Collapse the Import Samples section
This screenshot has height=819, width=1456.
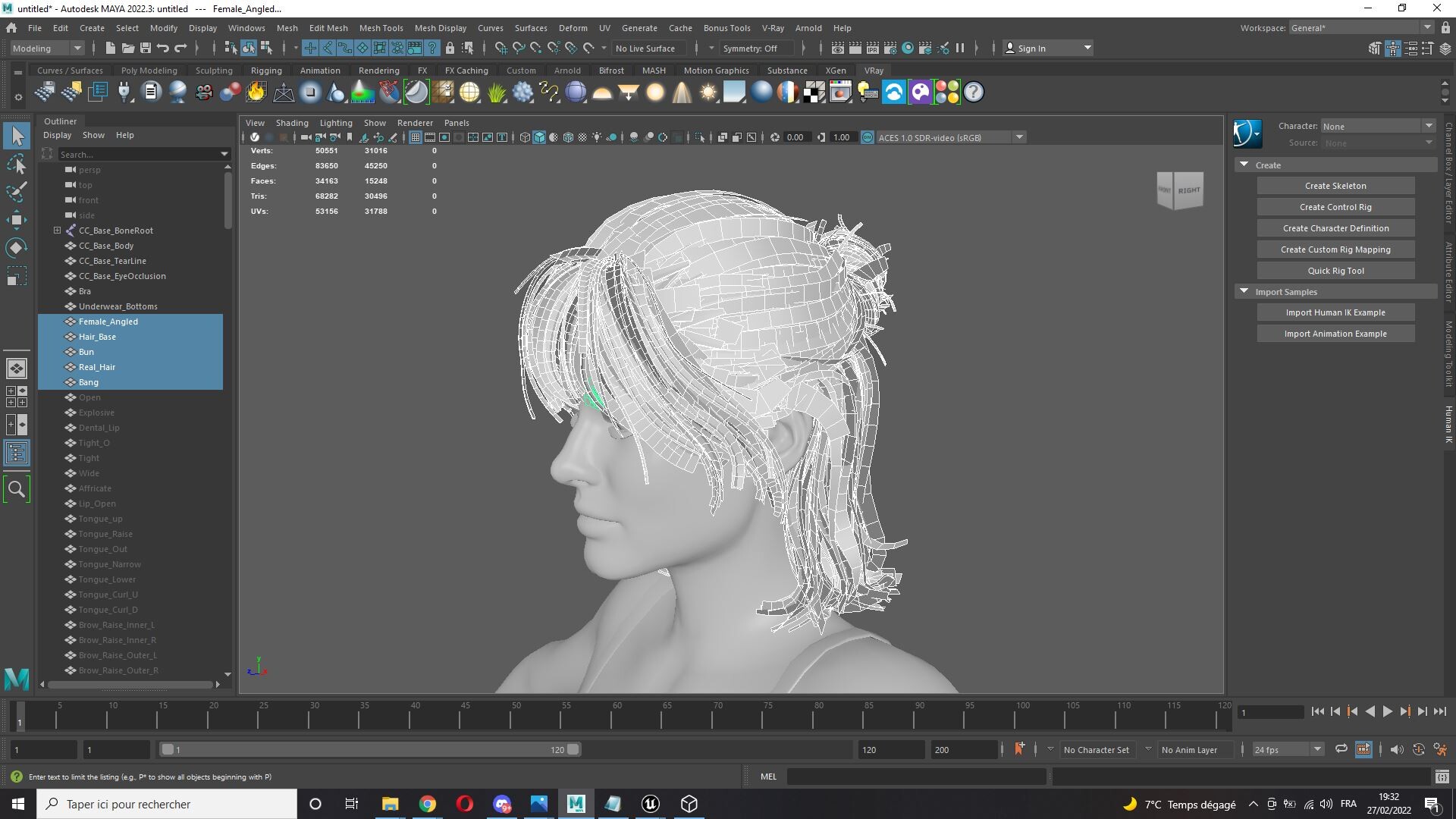coord(1244,291)
